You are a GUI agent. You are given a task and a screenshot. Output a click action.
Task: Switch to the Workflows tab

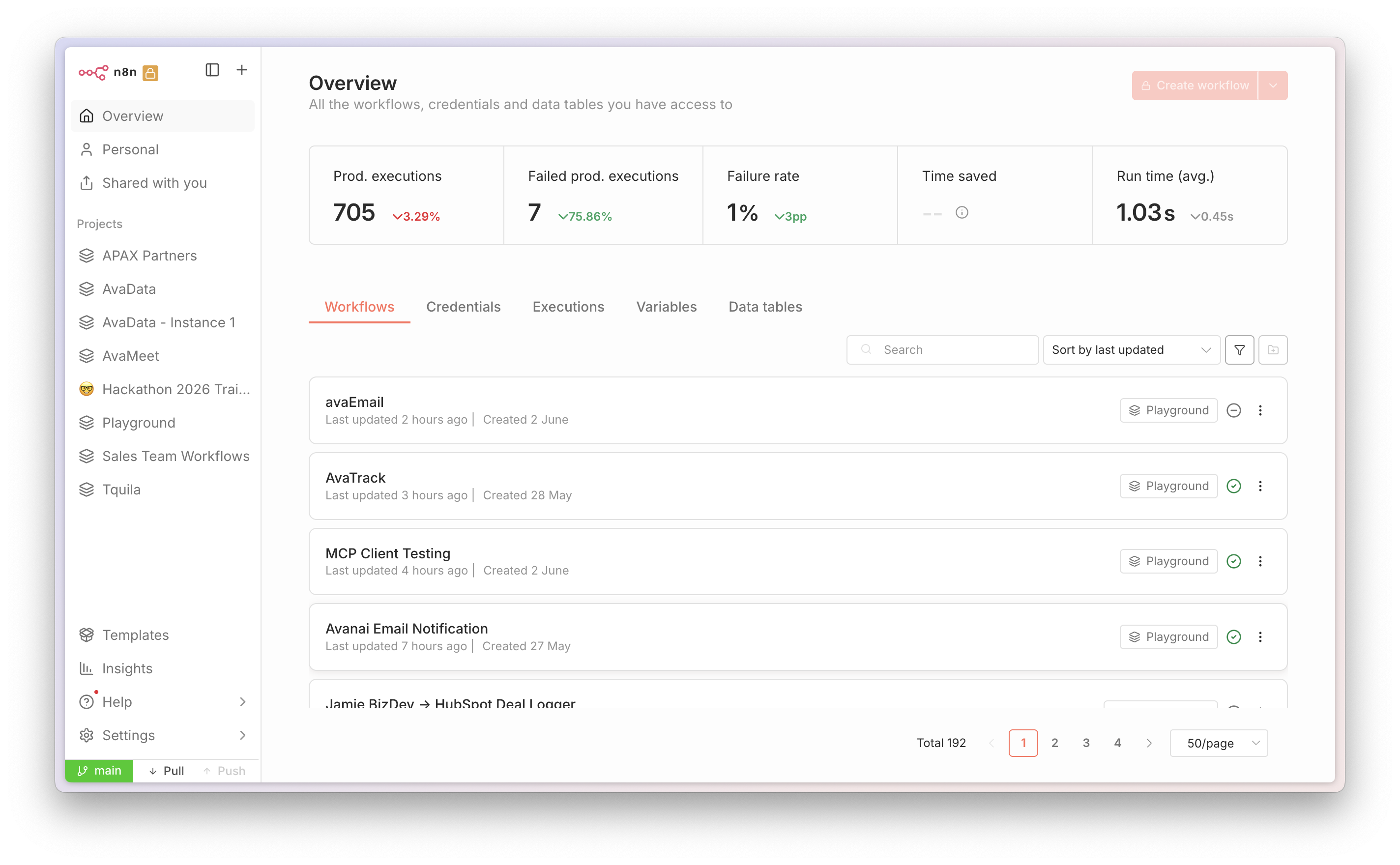tap(359, 307)
